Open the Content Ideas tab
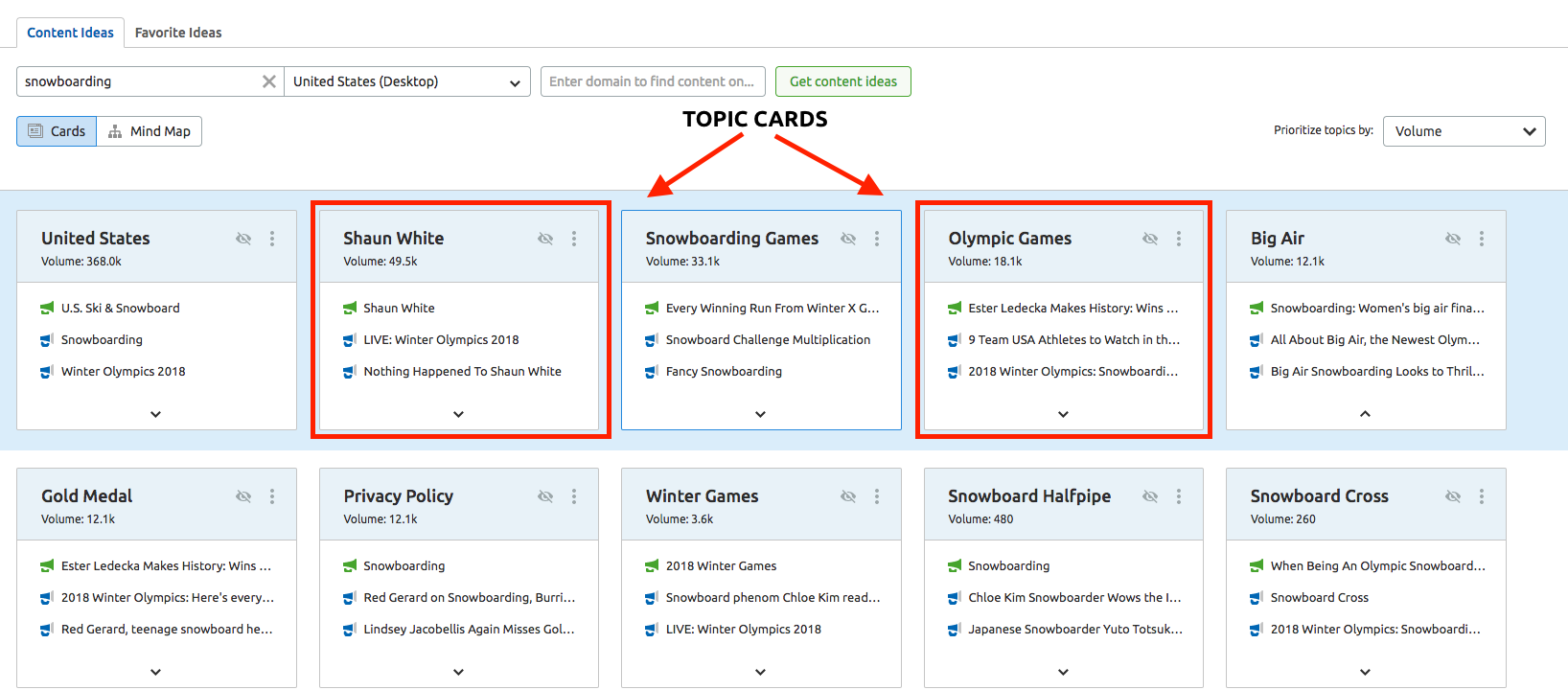Screen dimensions: 1568x690 tap(70, 33)
